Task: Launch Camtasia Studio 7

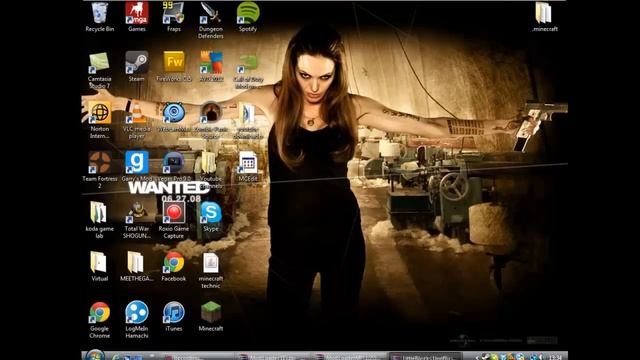Action: pyautogui.click(x=99, y=63)
